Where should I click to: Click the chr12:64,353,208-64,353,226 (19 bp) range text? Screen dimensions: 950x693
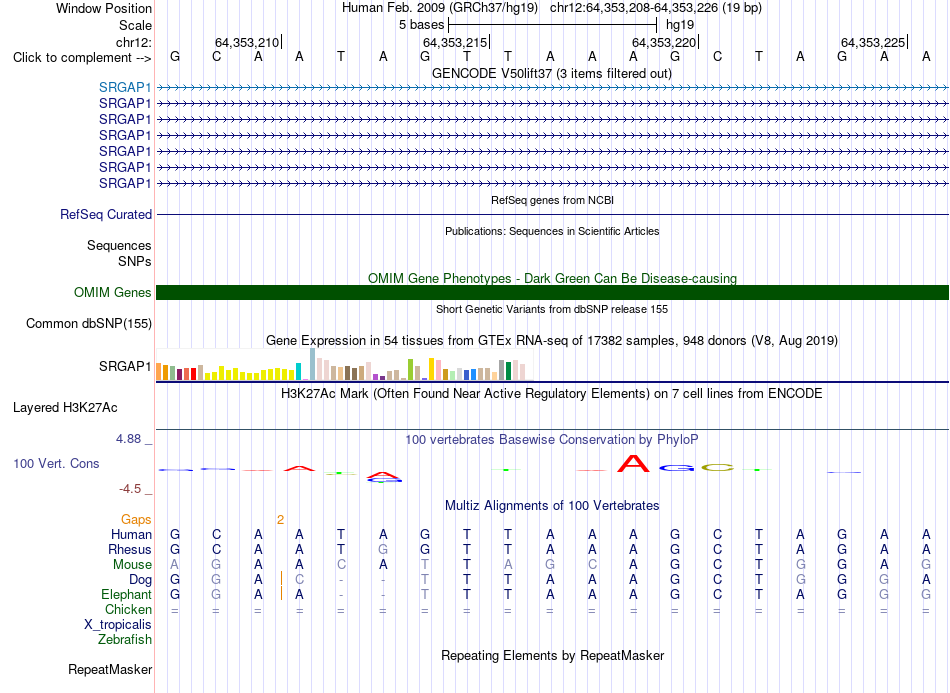pos(656,8)
